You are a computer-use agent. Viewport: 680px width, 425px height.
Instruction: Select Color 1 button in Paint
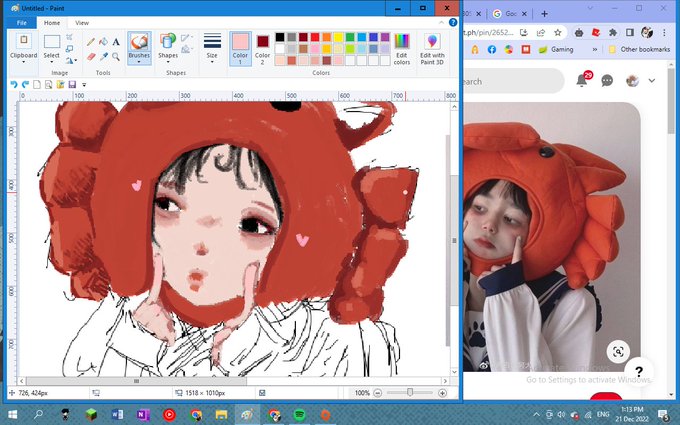(x=240, y=48)
